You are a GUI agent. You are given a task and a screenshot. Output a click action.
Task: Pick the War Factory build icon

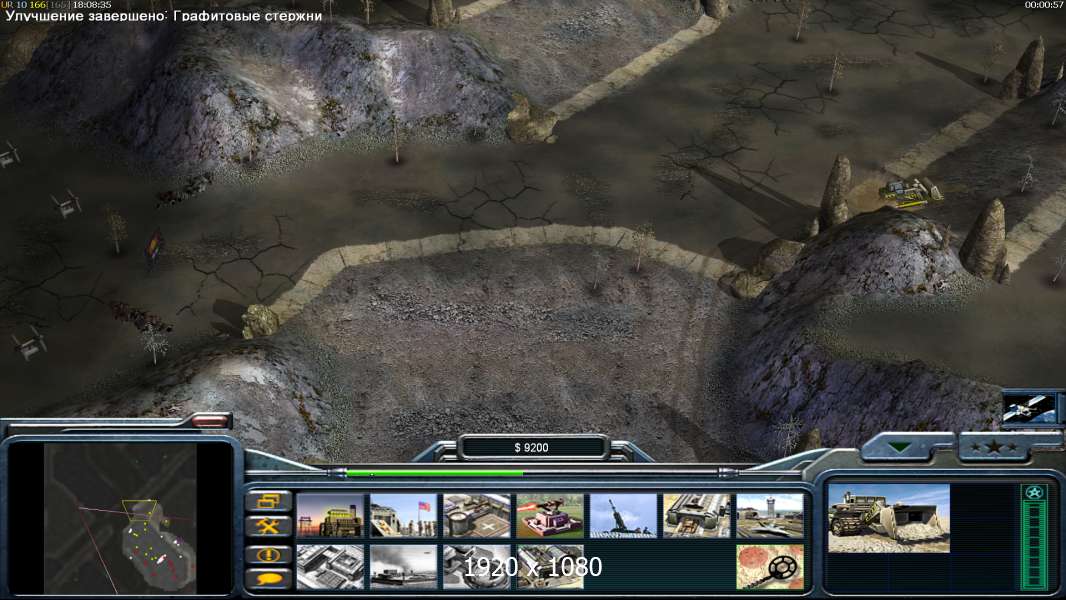click(697, 516)
